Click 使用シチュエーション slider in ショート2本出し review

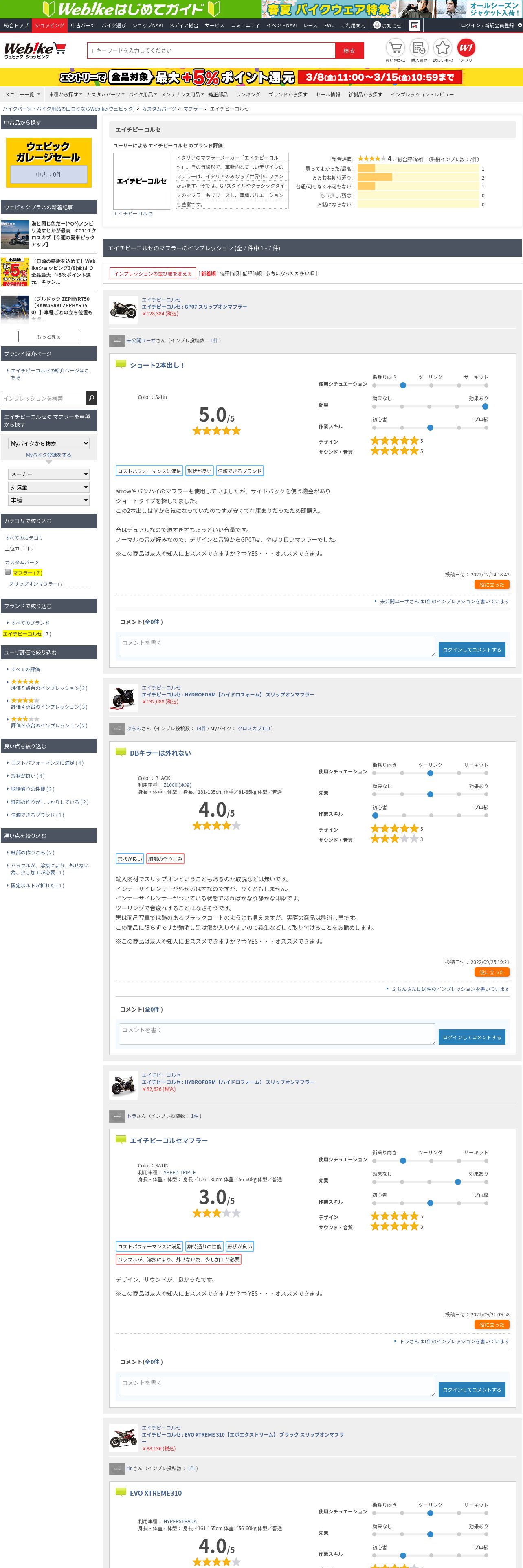click(430, 385)
